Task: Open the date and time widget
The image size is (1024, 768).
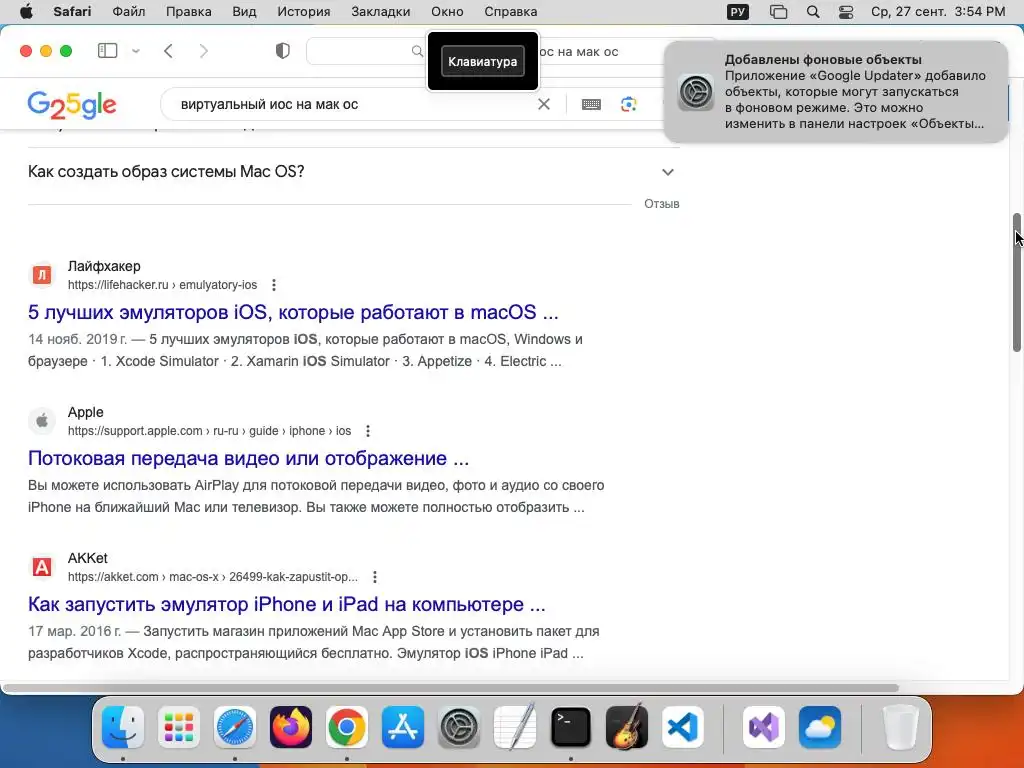Action: point(938,11)
